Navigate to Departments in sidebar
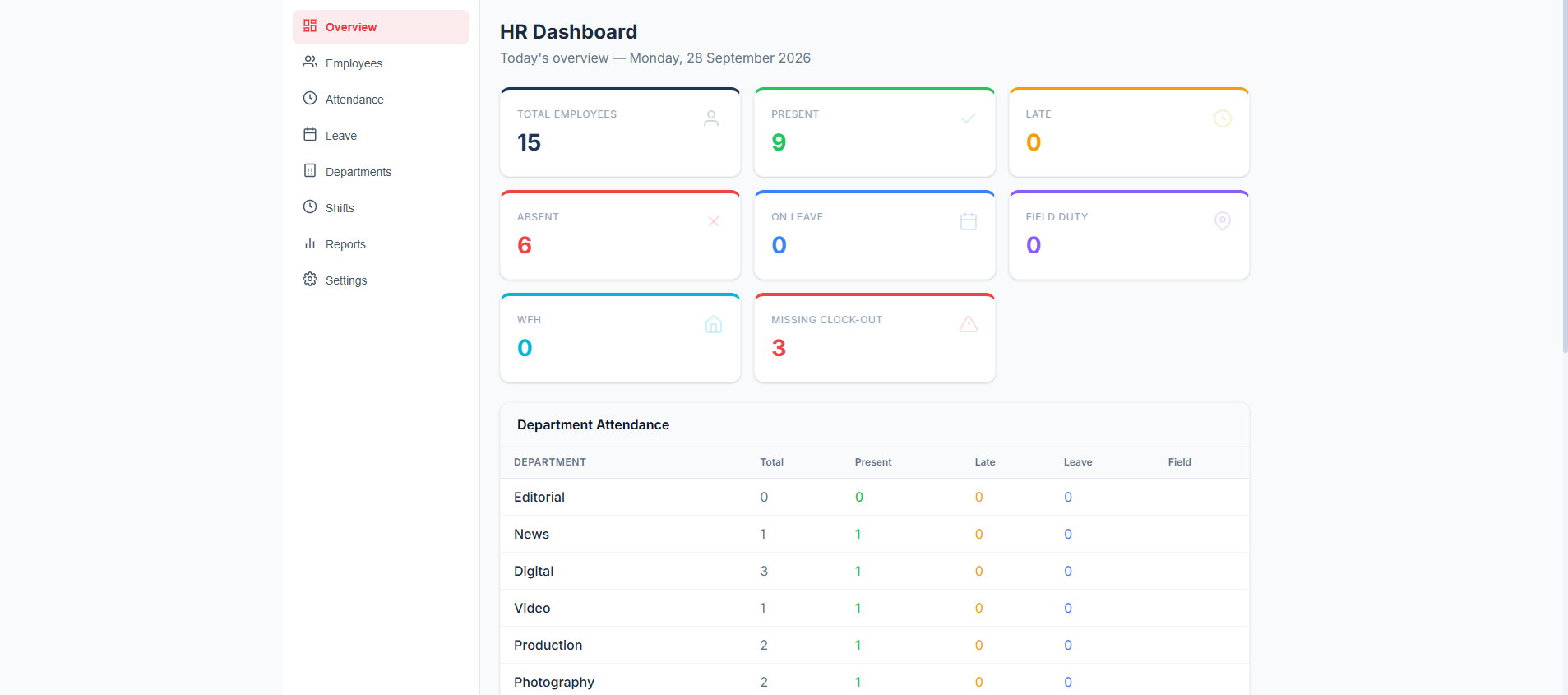 tap(381, 172)
